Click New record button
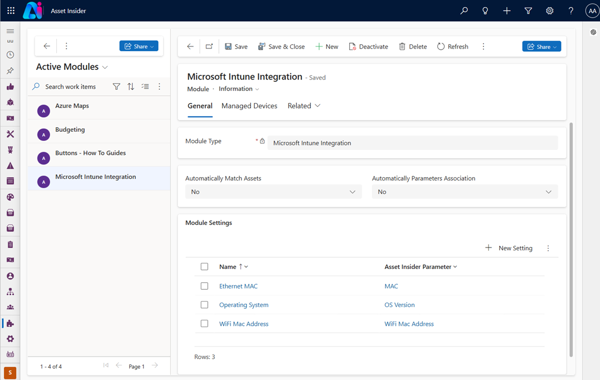 click(327, 46)
